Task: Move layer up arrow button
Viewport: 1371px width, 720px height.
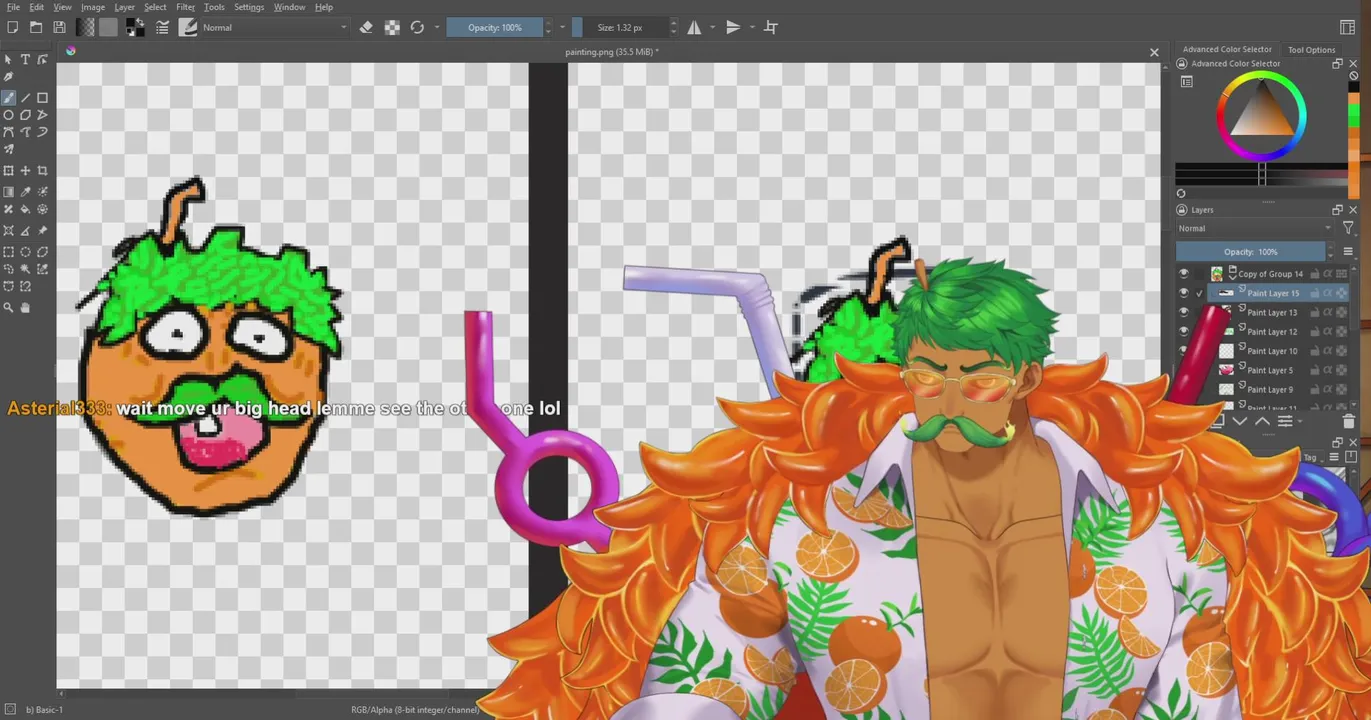Action: (1262, 422)
